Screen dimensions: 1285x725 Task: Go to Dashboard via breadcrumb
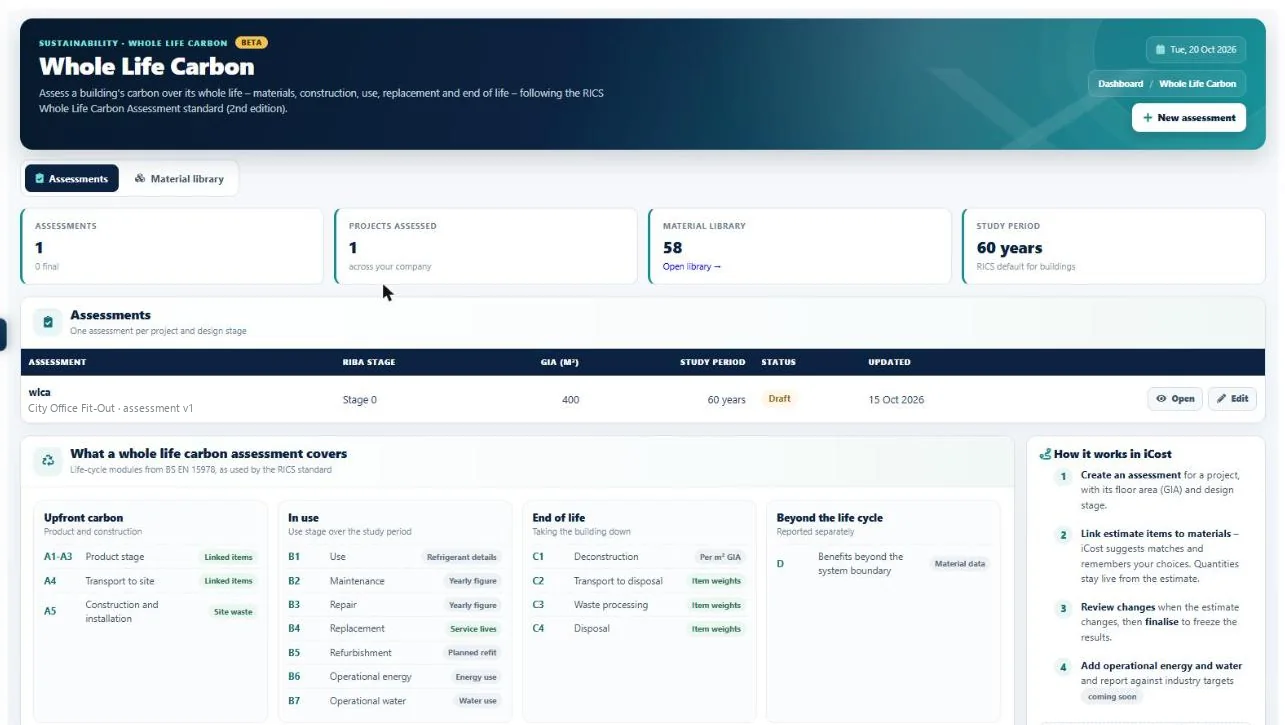click(x=1120, y=84)
